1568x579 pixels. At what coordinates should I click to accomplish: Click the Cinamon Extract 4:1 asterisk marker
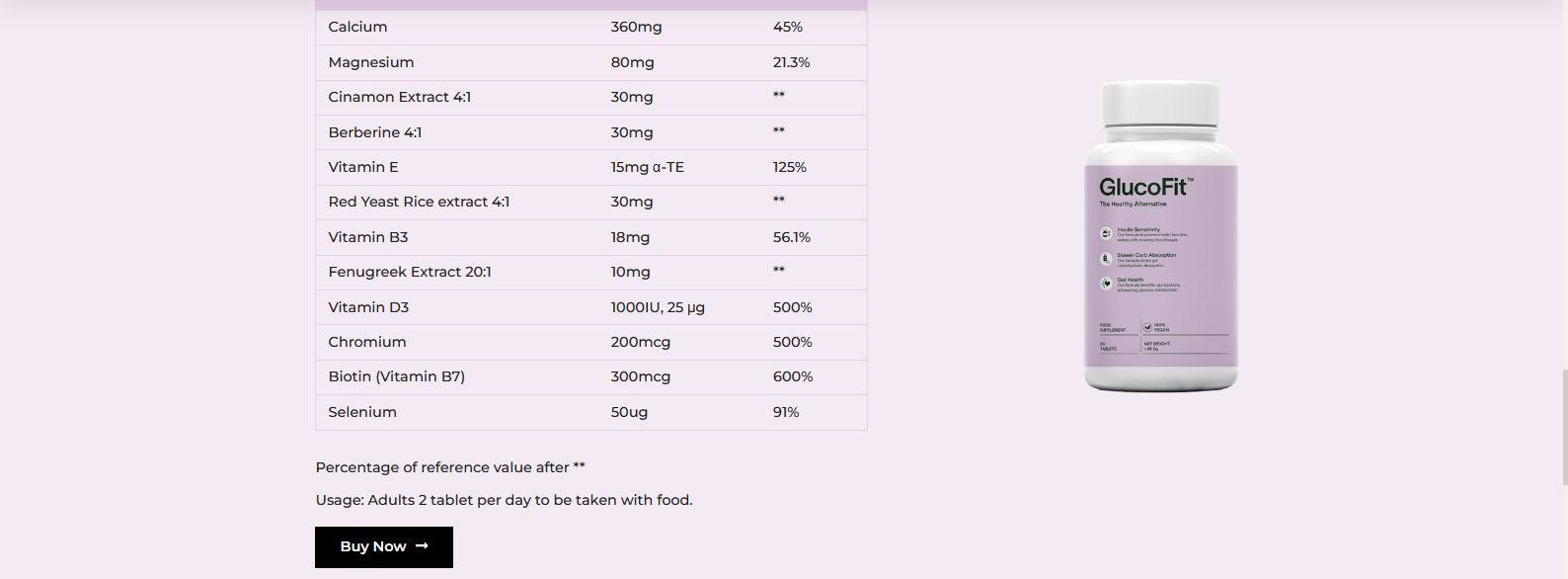coord(779,95)
